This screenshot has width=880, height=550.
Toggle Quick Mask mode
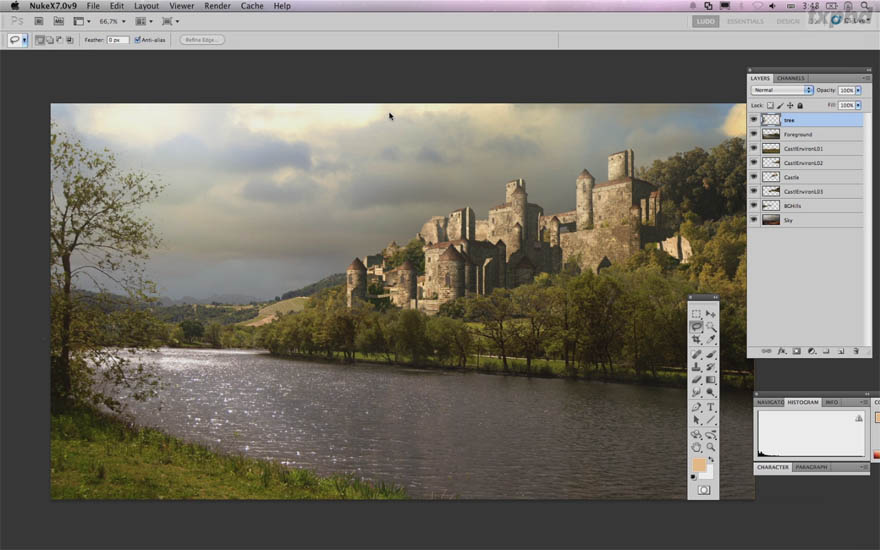(x=704, y=490)
